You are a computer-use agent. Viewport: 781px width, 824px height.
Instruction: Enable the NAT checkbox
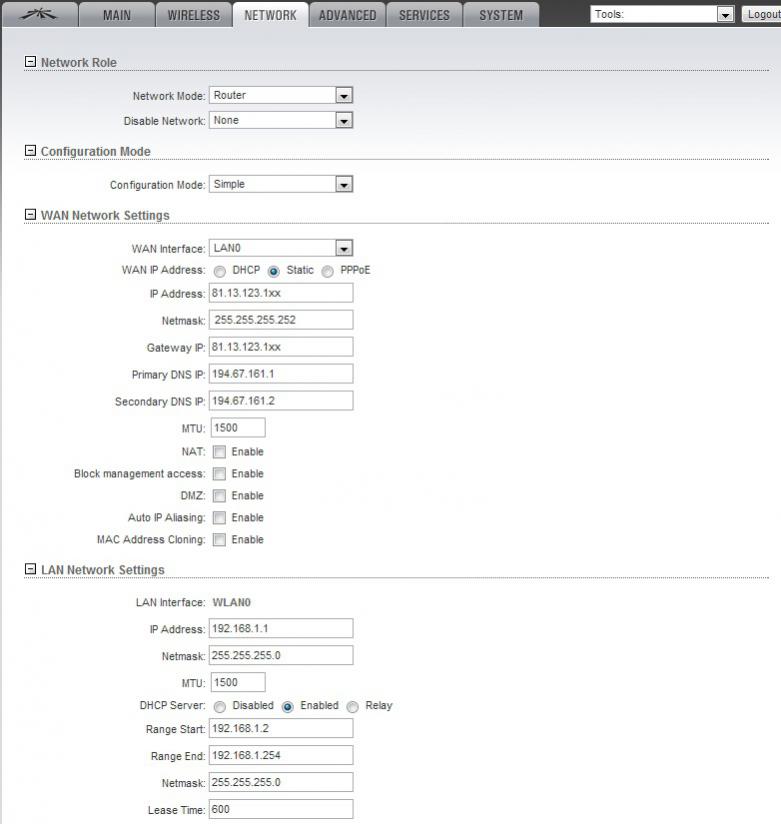pos(219,452)
